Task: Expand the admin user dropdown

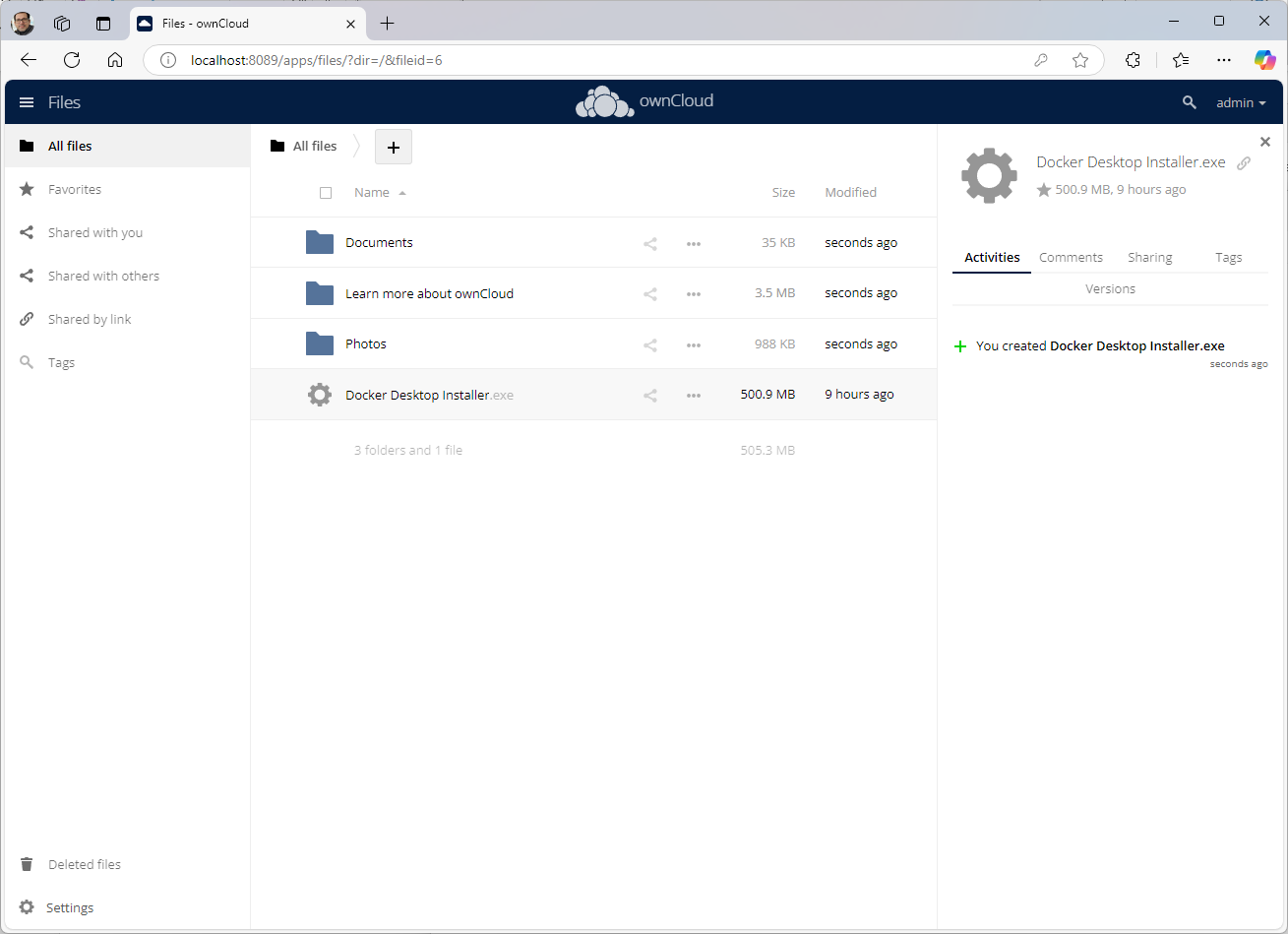Action: pos(1241,102)
